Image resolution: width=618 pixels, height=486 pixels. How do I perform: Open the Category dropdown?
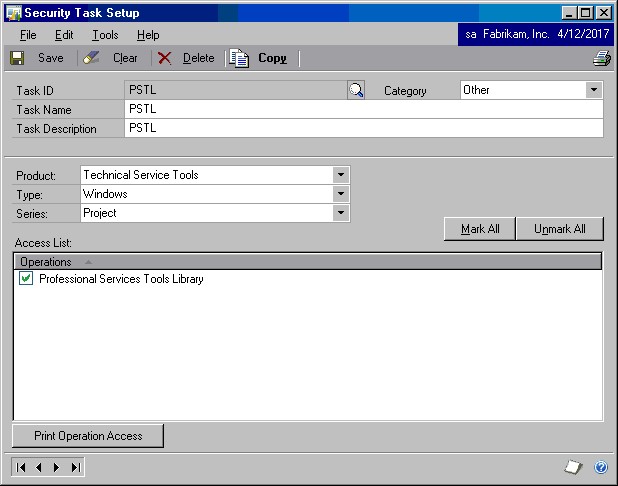click(594, 90)
